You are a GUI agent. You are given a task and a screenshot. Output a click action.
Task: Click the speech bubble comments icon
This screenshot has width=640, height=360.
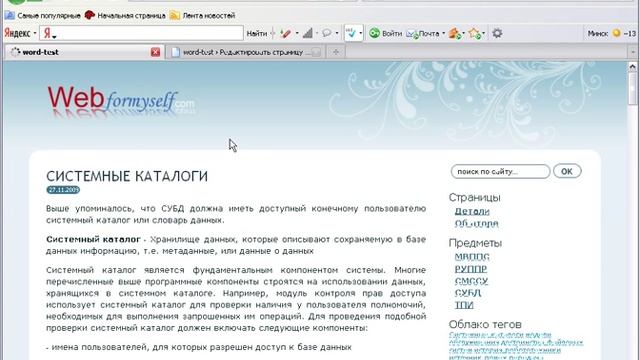[327, 33]
